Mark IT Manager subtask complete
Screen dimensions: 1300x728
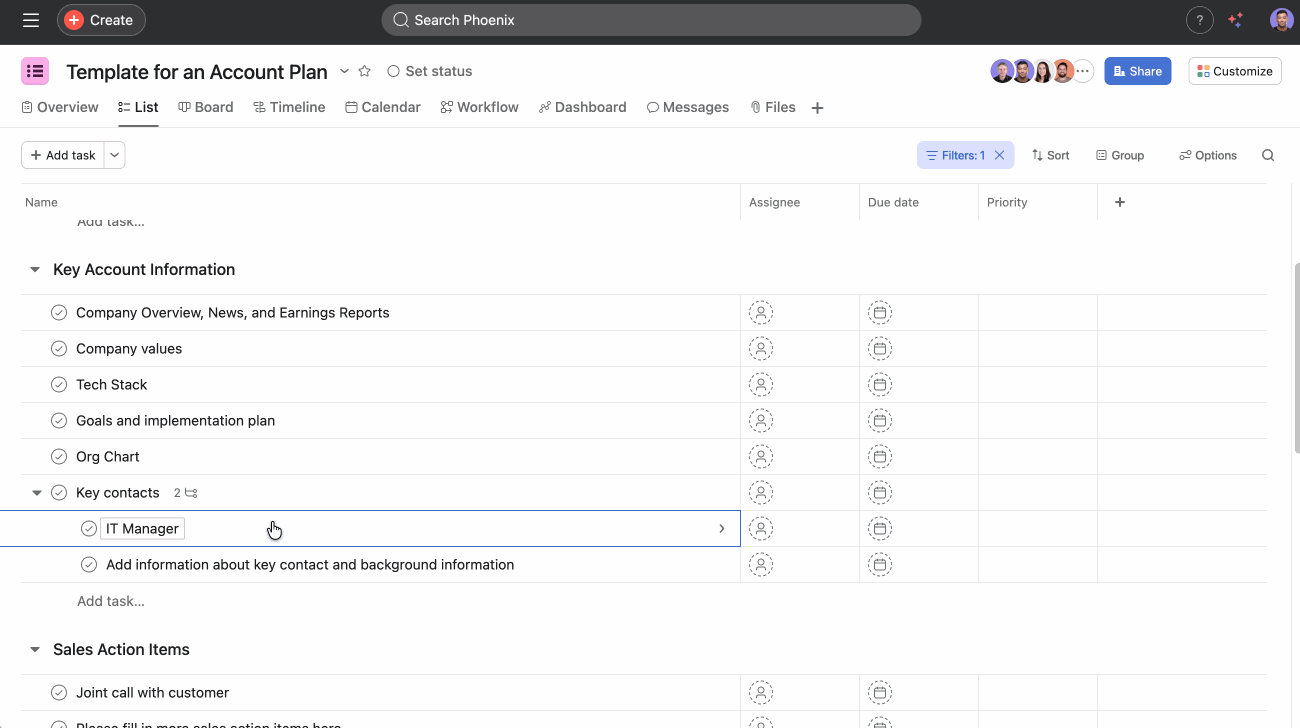click(89, 529)
